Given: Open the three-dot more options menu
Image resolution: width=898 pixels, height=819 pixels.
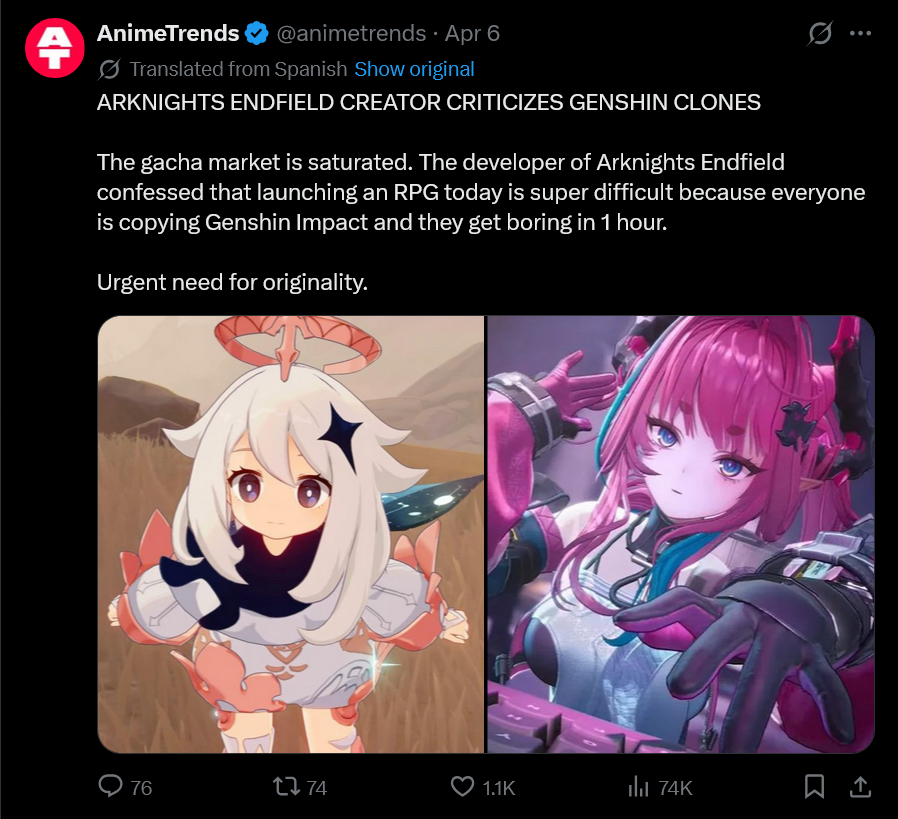Looking at the screenshot, I should tap(860, 34).
